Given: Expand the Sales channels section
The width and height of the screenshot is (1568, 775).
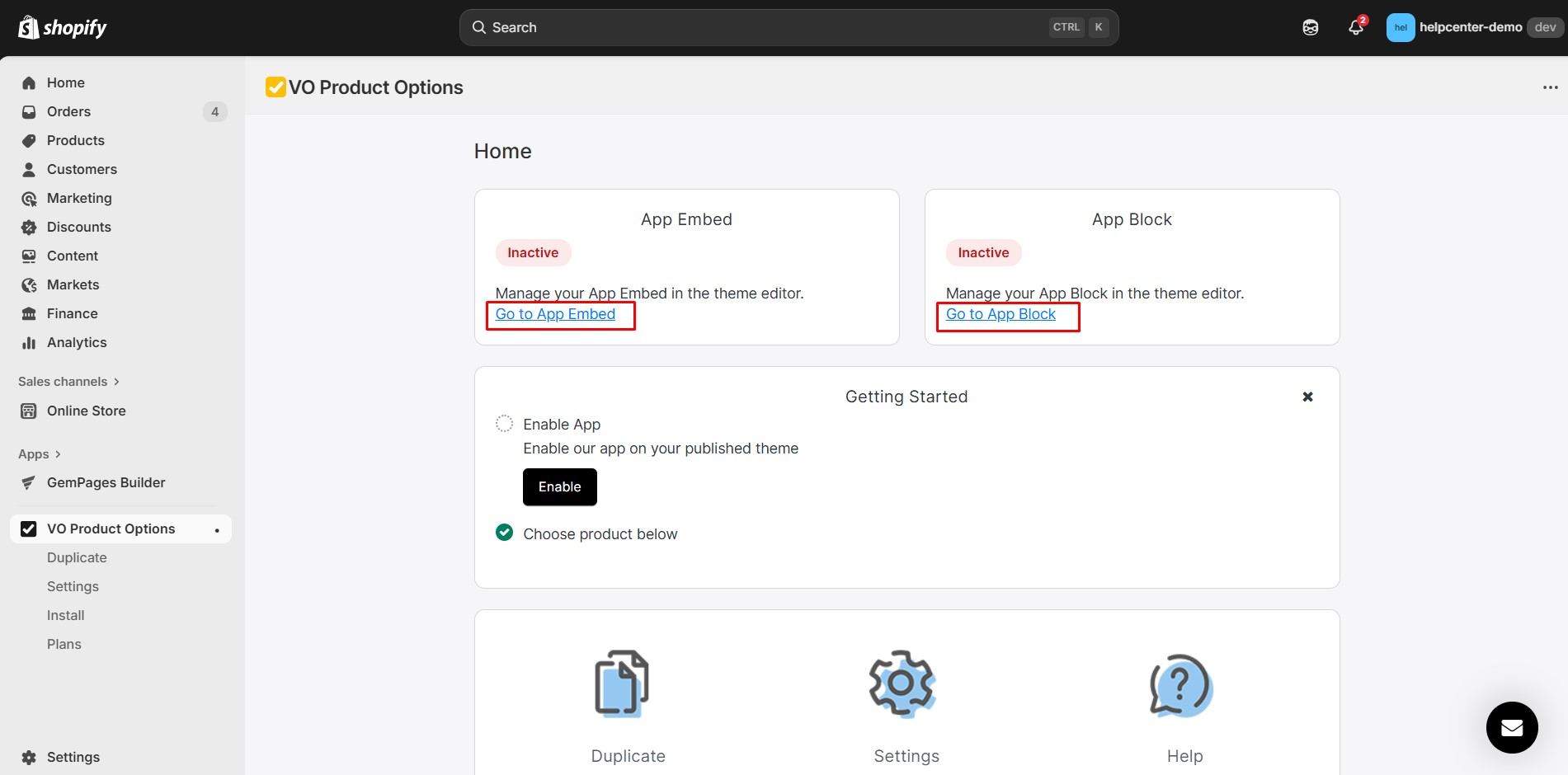Looking at the screenshot, I should pos(69,382).
